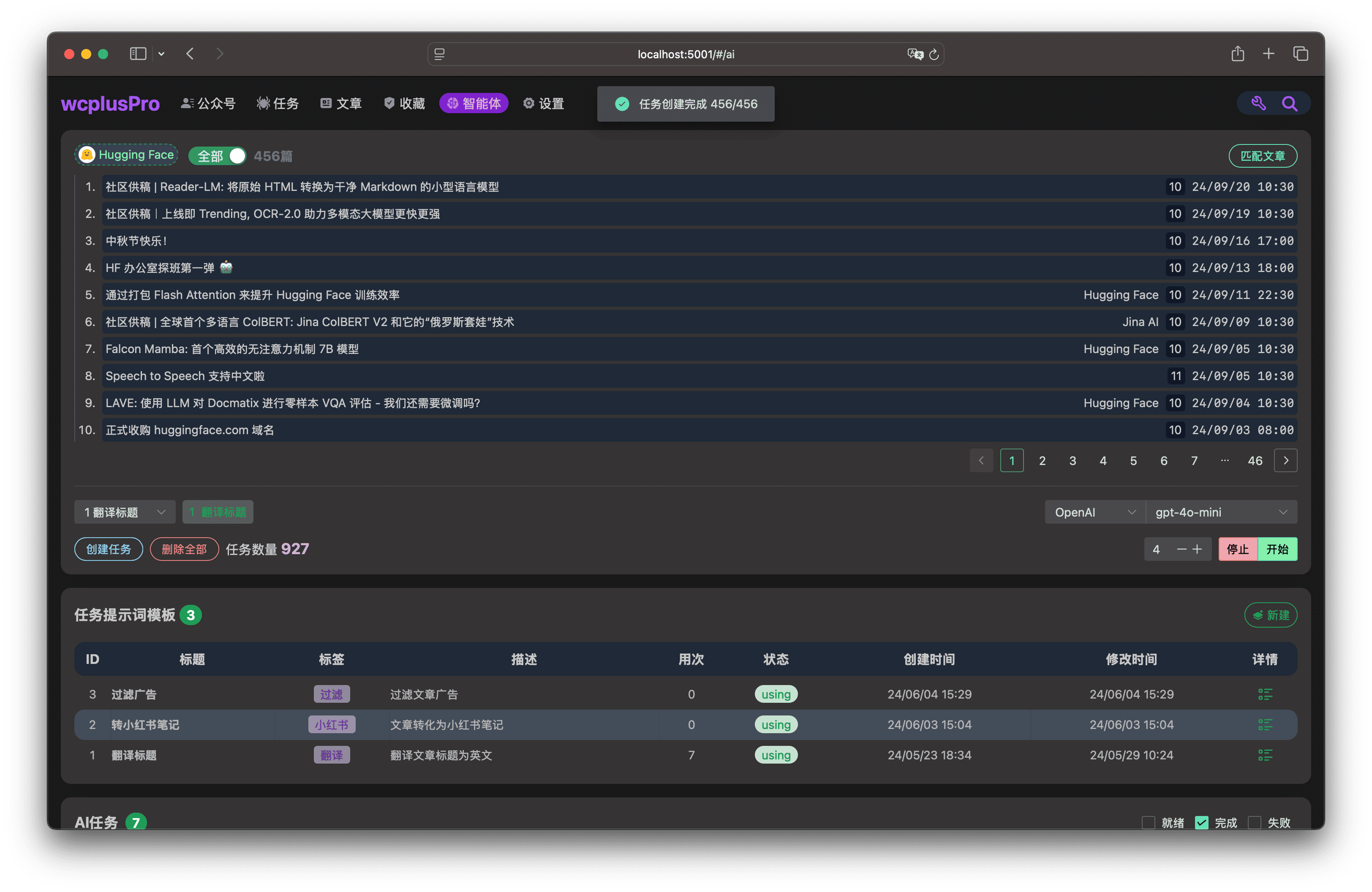Click the red 停止 button

coord(1238,549)
